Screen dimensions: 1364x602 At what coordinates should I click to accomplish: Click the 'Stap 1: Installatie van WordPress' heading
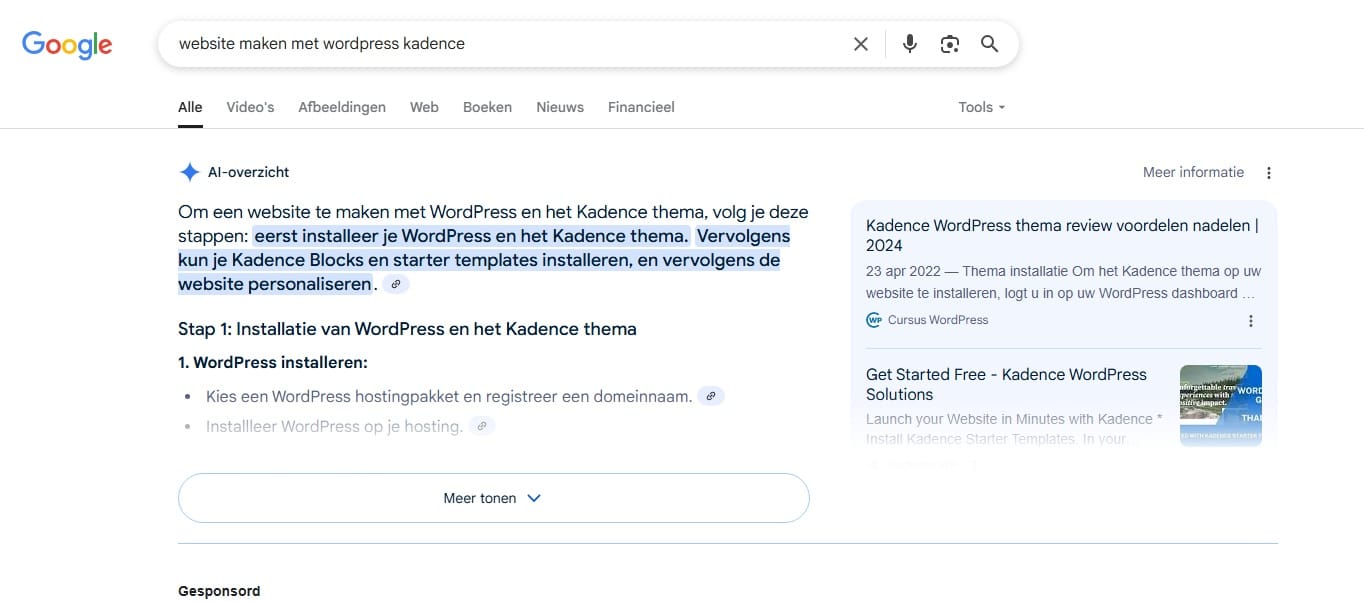coord(407,329)
